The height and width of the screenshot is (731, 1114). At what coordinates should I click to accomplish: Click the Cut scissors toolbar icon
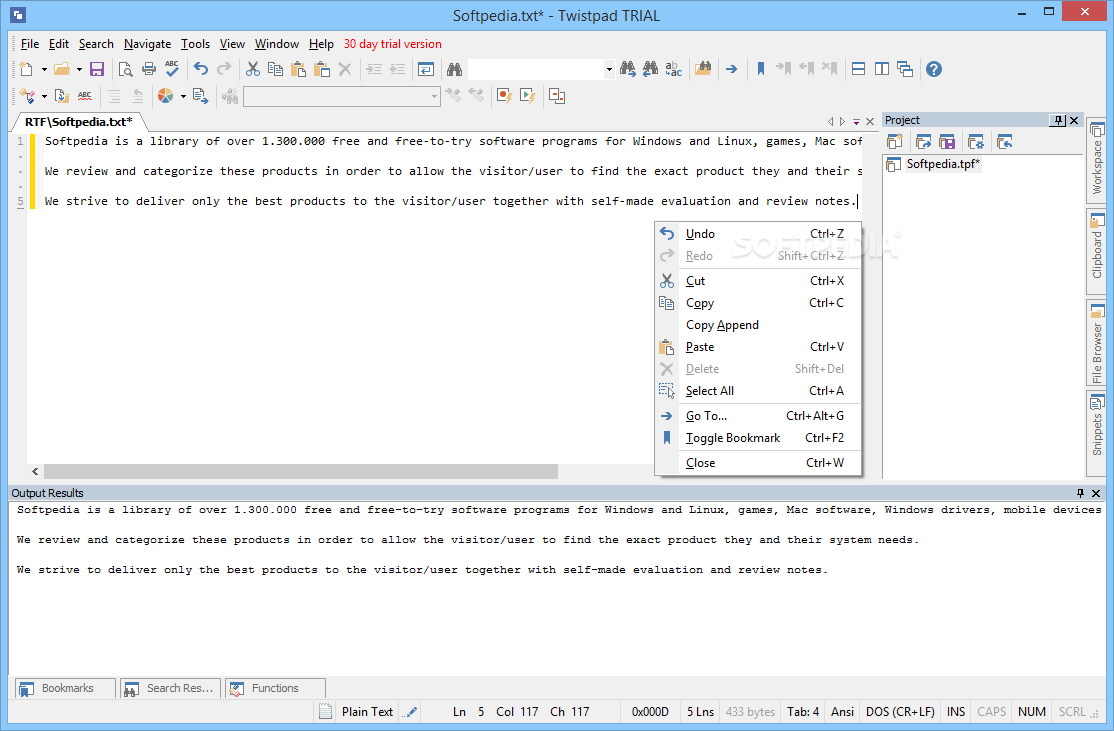[x=252, y=69]
